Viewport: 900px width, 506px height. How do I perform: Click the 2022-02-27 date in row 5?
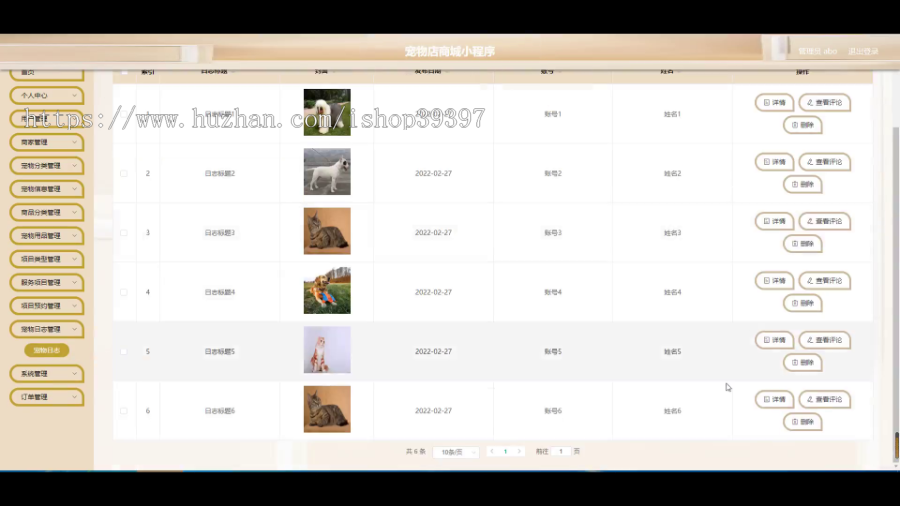(433, 352)
